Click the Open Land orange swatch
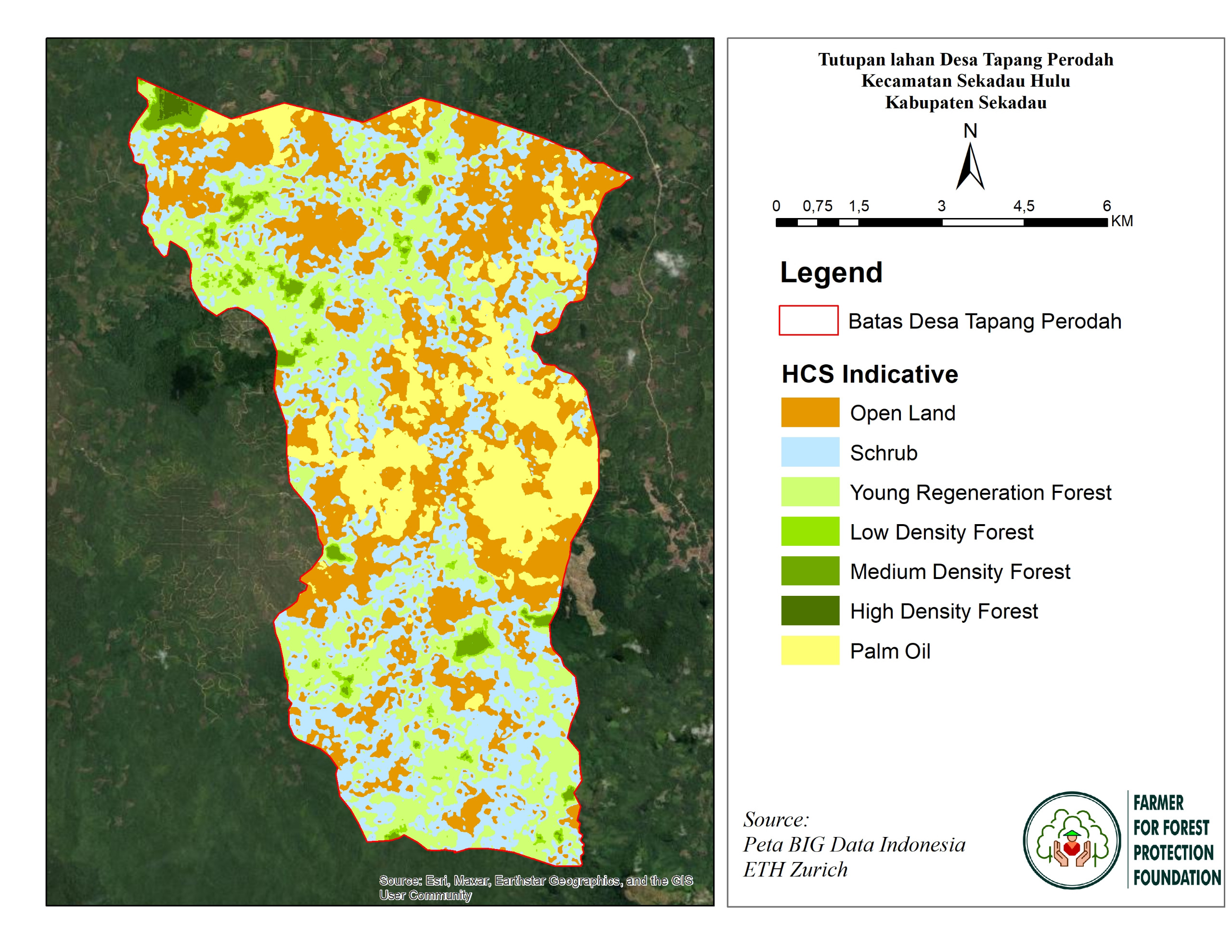Image resolution: width=1232 pixels, height=952 pixels. tap(809, 412)
